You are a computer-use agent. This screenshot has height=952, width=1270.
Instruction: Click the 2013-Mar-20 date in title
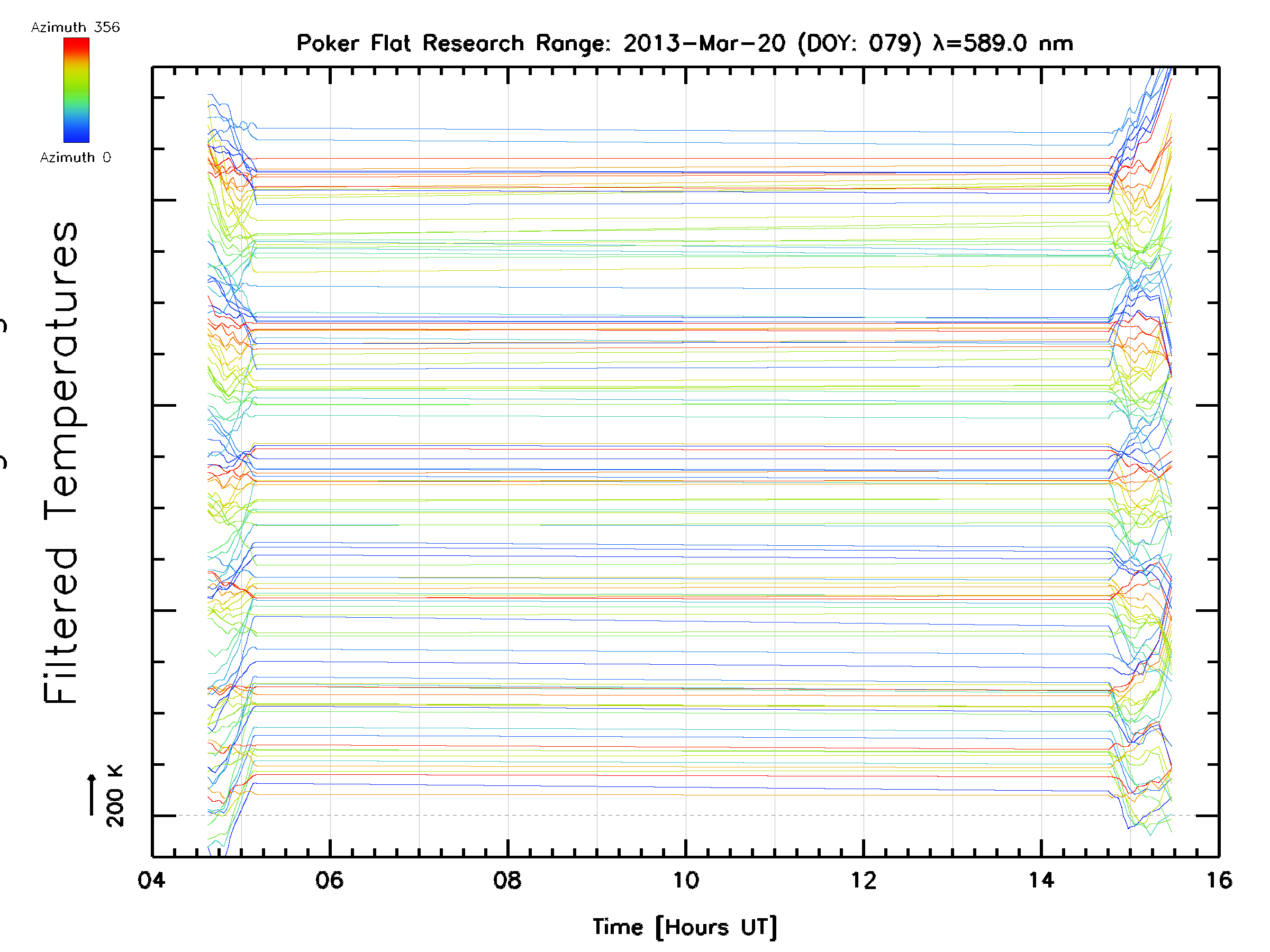point(704,43)
